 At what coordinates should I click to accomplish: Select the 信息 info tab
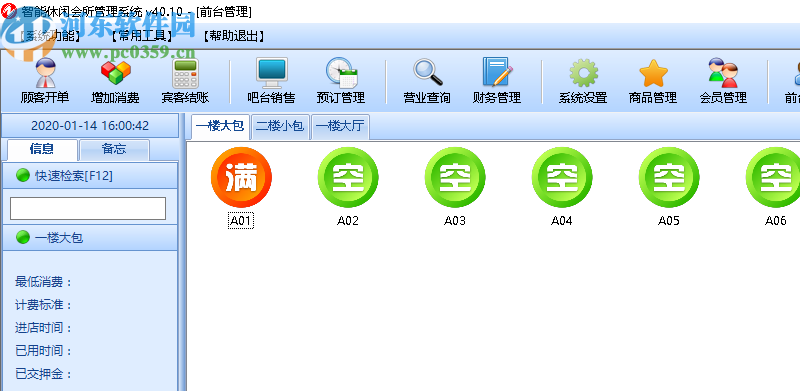[x=42, y=149]
